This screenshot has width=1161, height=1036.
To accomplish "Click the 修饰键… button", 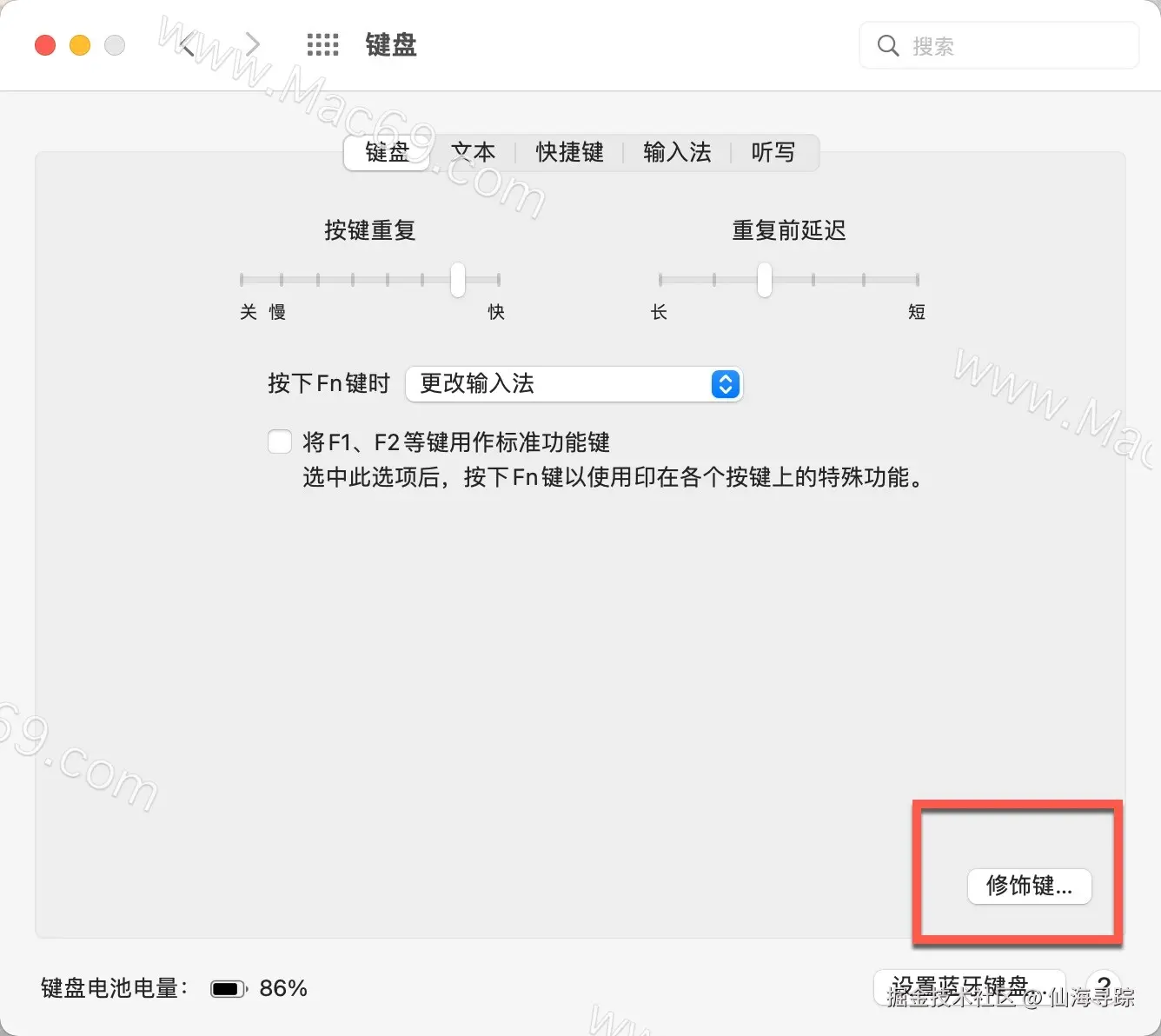I will coord(1029,886).
